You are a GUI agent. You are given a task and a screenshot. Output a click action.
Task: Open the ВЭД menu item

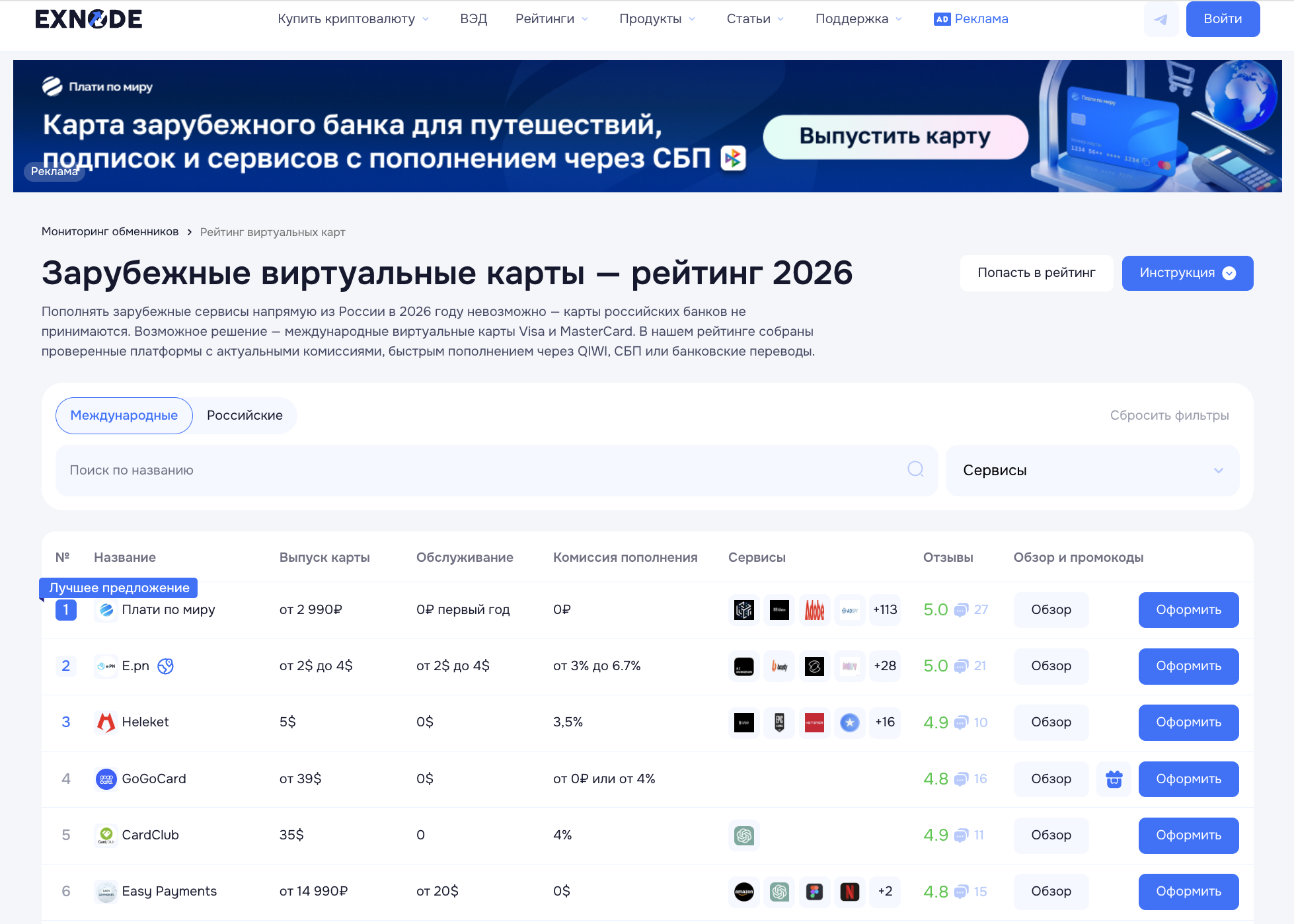473,19
